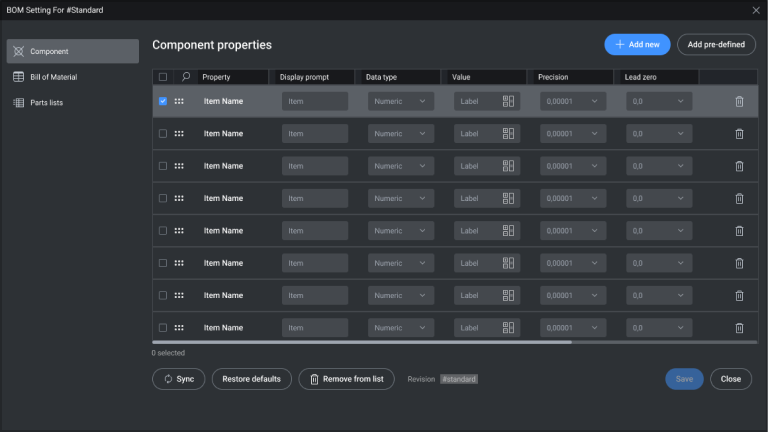Click the Display prompt field in seventh row
The width and height of the screenshot is (768, 432).
[315, 295]
